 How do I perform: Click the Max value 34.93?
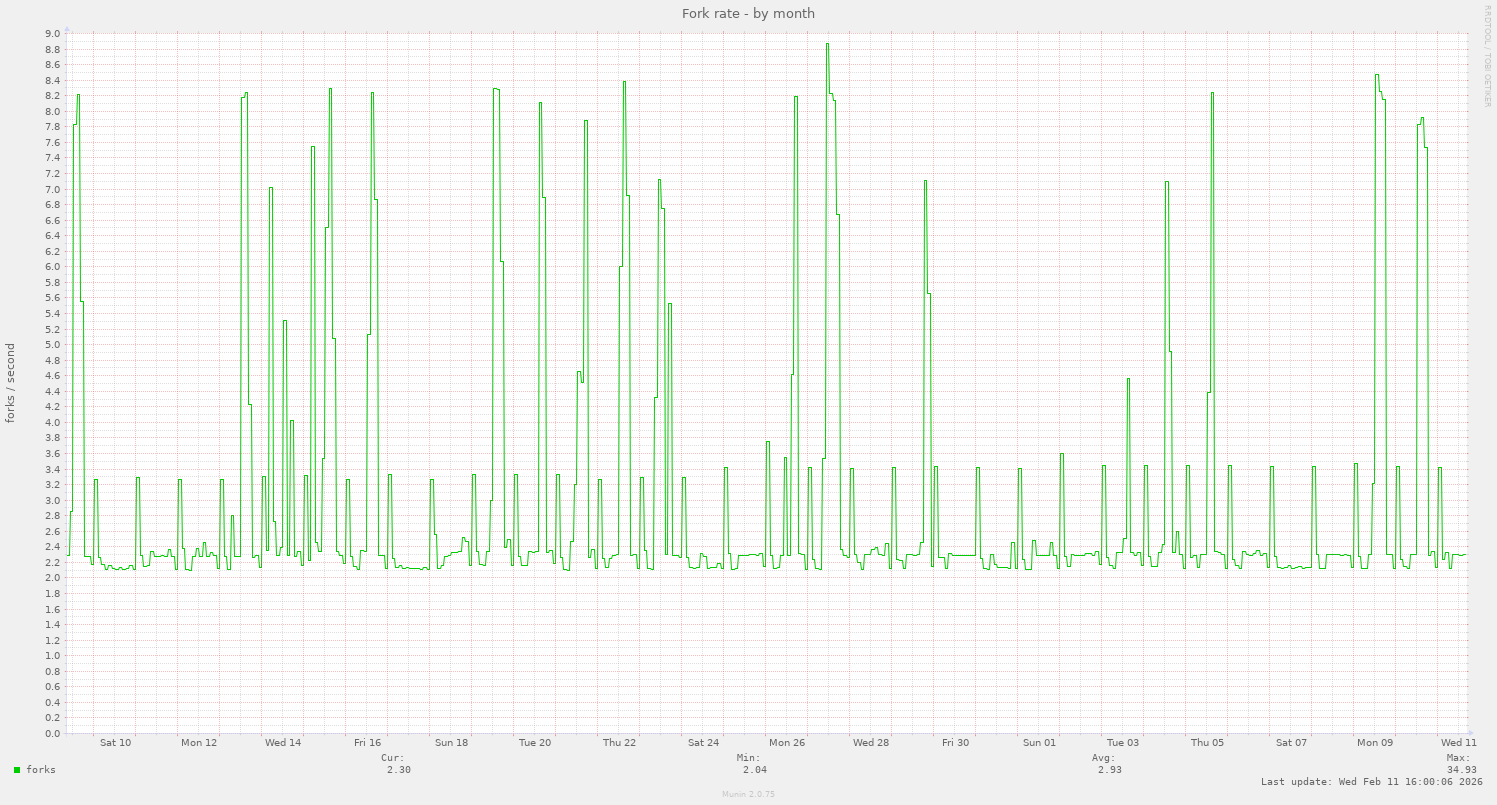[1461, 770]
